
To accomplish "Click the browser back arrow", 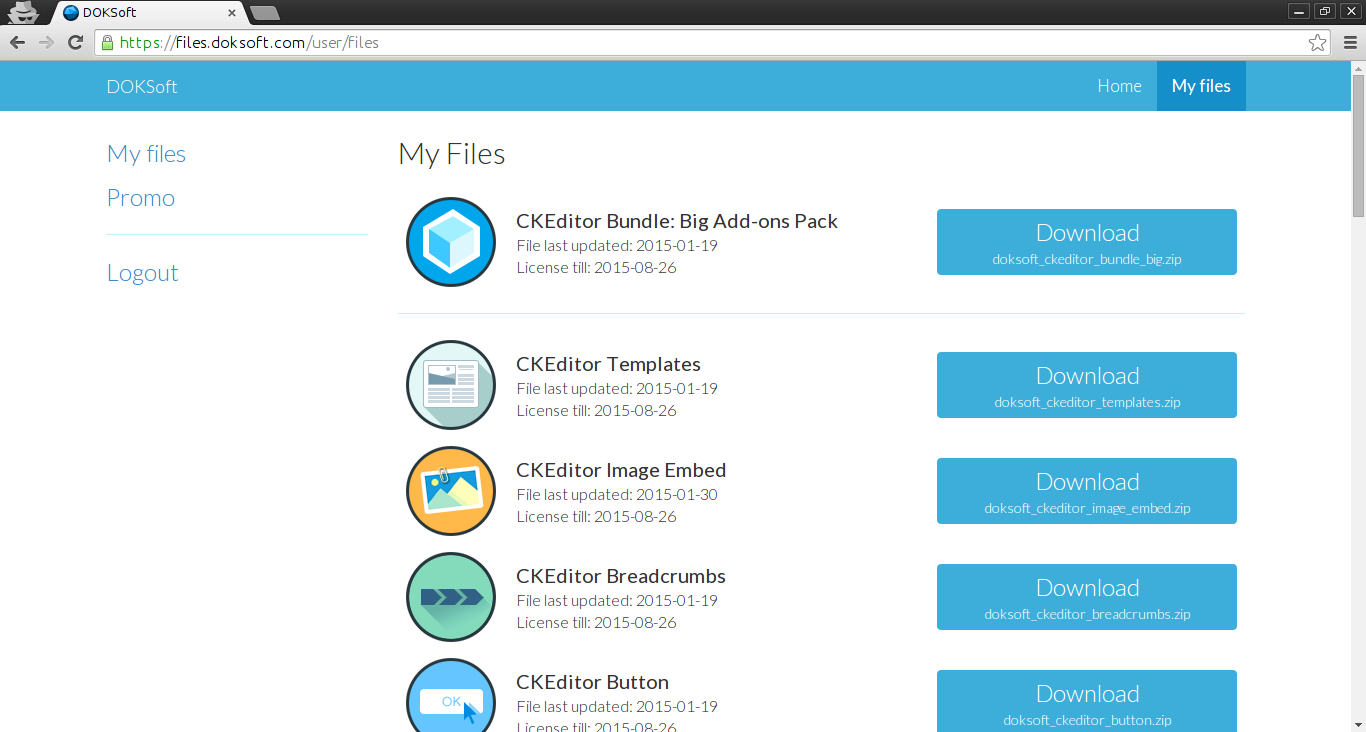I will 17,42.
